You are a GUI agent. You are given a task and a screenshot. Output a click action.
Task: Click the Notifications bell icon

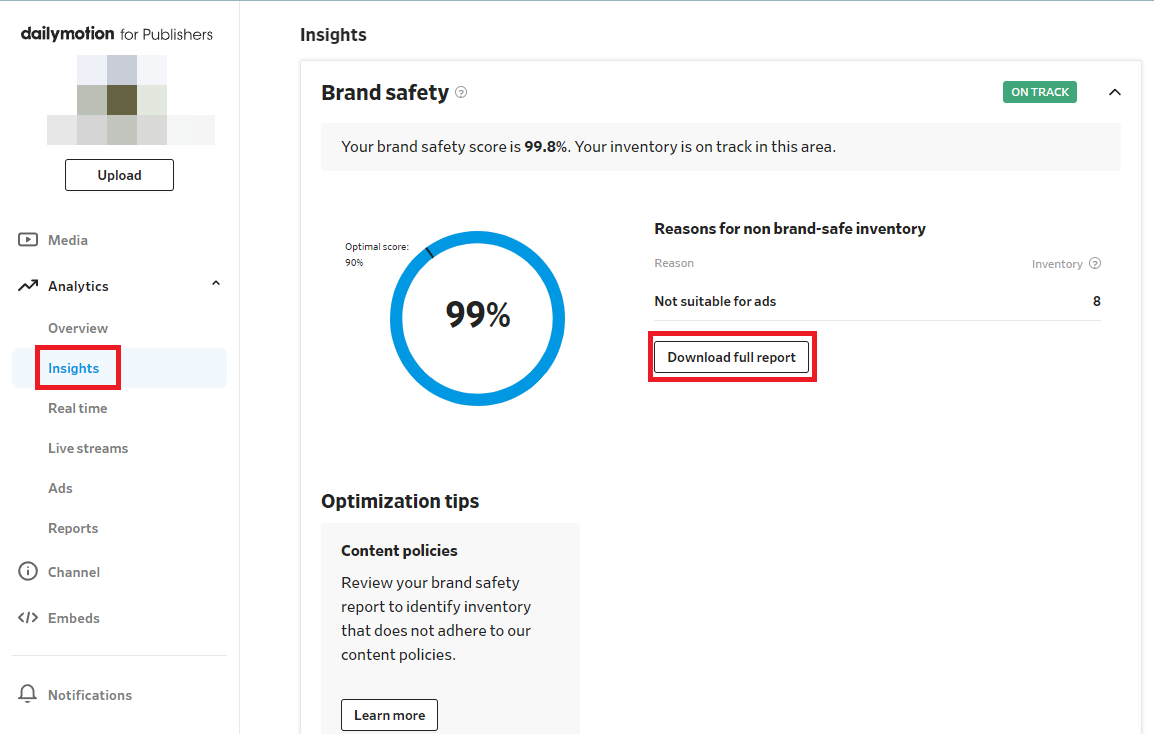coord(28,695)
